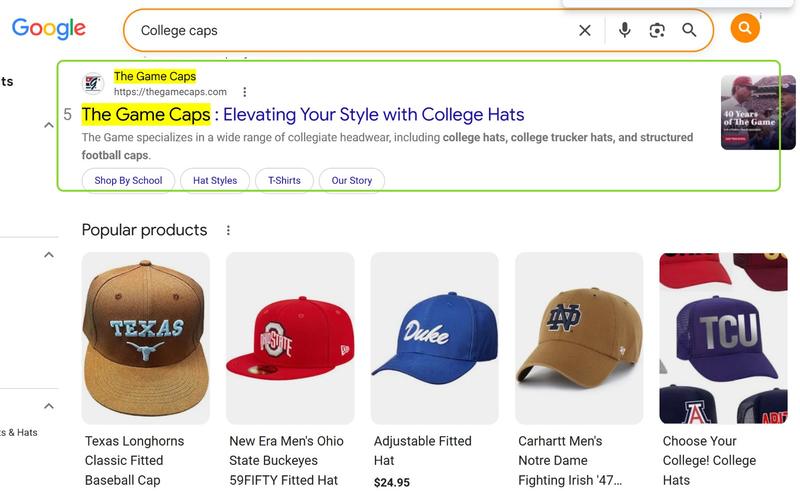The width and height of the screenshot is (800, 491).
Task: Click Choose Your College! College Hats title
Action: [x=709, y=460]
